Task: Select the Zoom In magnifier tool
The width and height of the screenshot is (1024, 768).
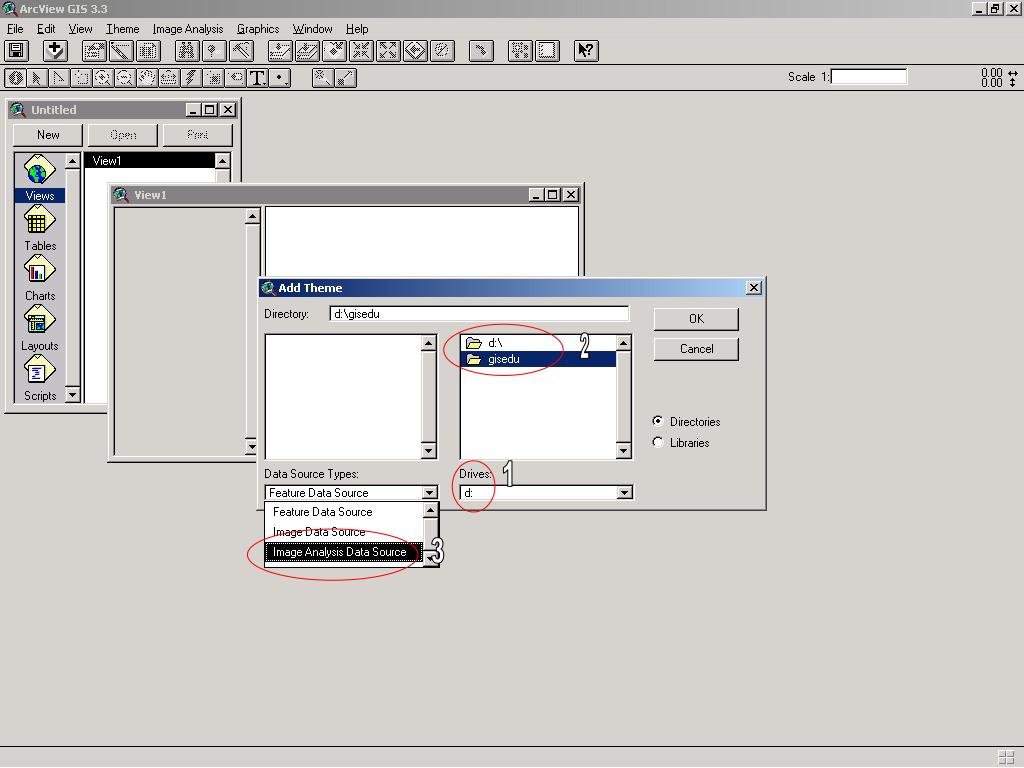Action: click(x=103, y=78)
